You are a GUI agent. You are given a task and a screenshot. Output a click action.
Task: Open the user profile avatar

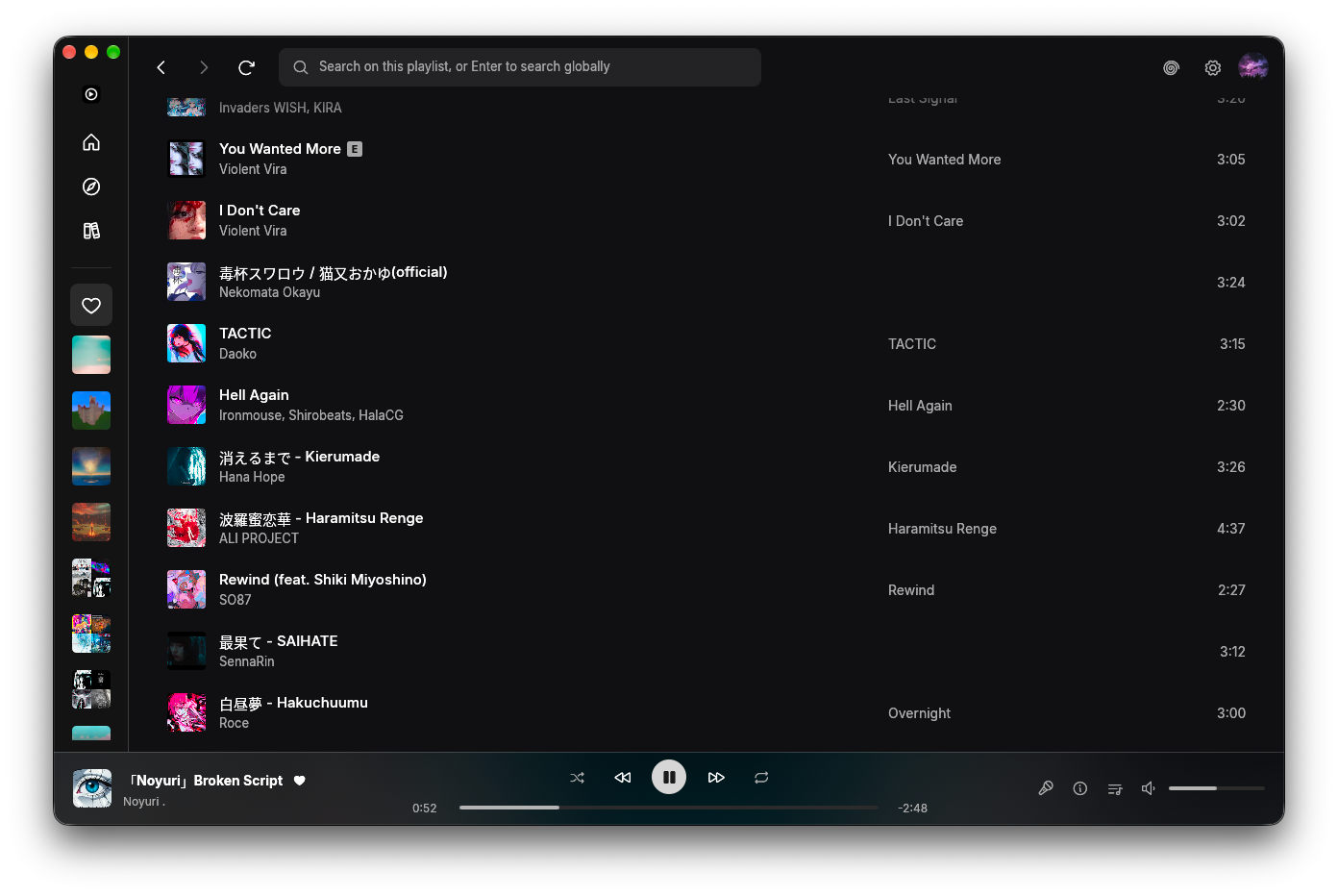pyautogui.click(x=1253, y=66)
